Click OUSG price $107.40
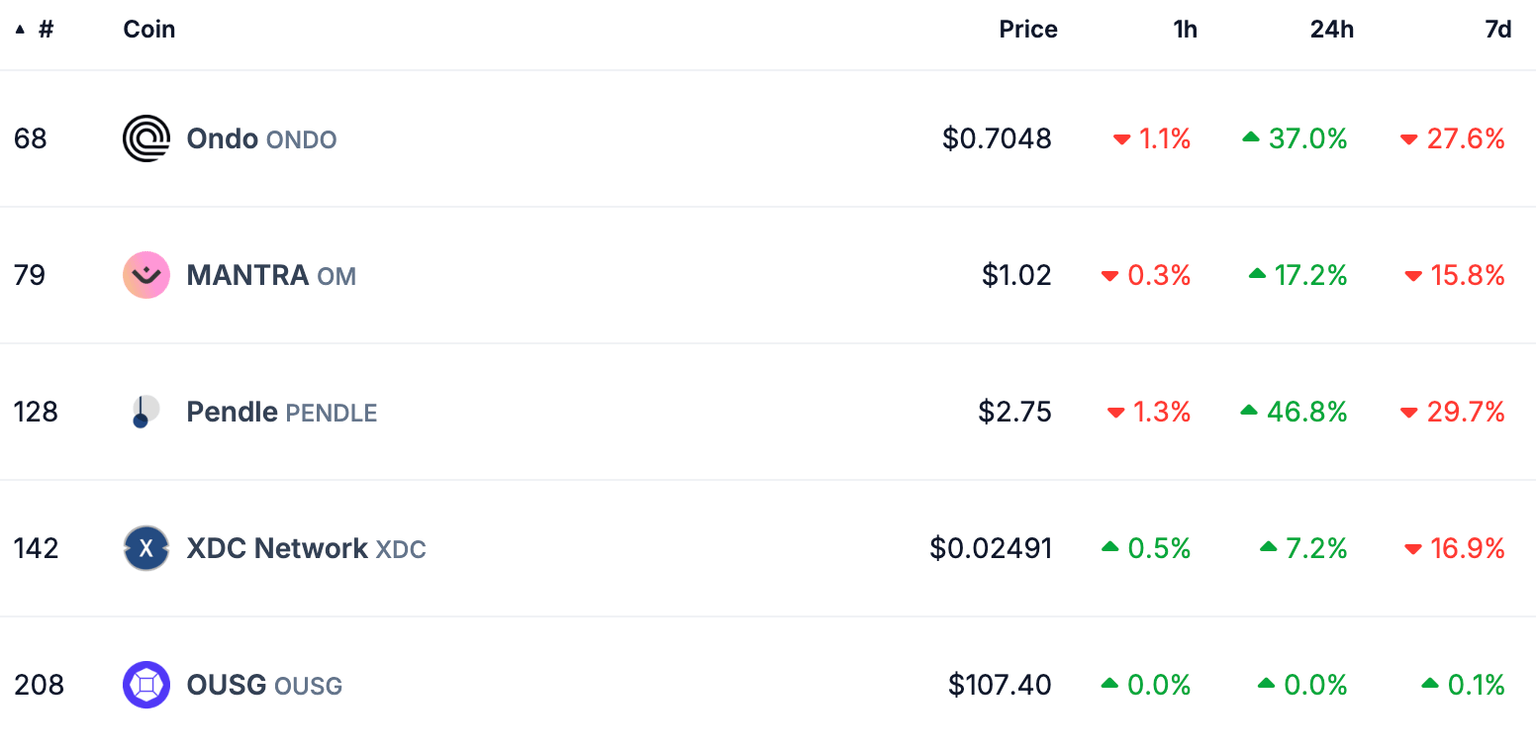Viewport: 1536px width, 748px height. pos(999,685)
